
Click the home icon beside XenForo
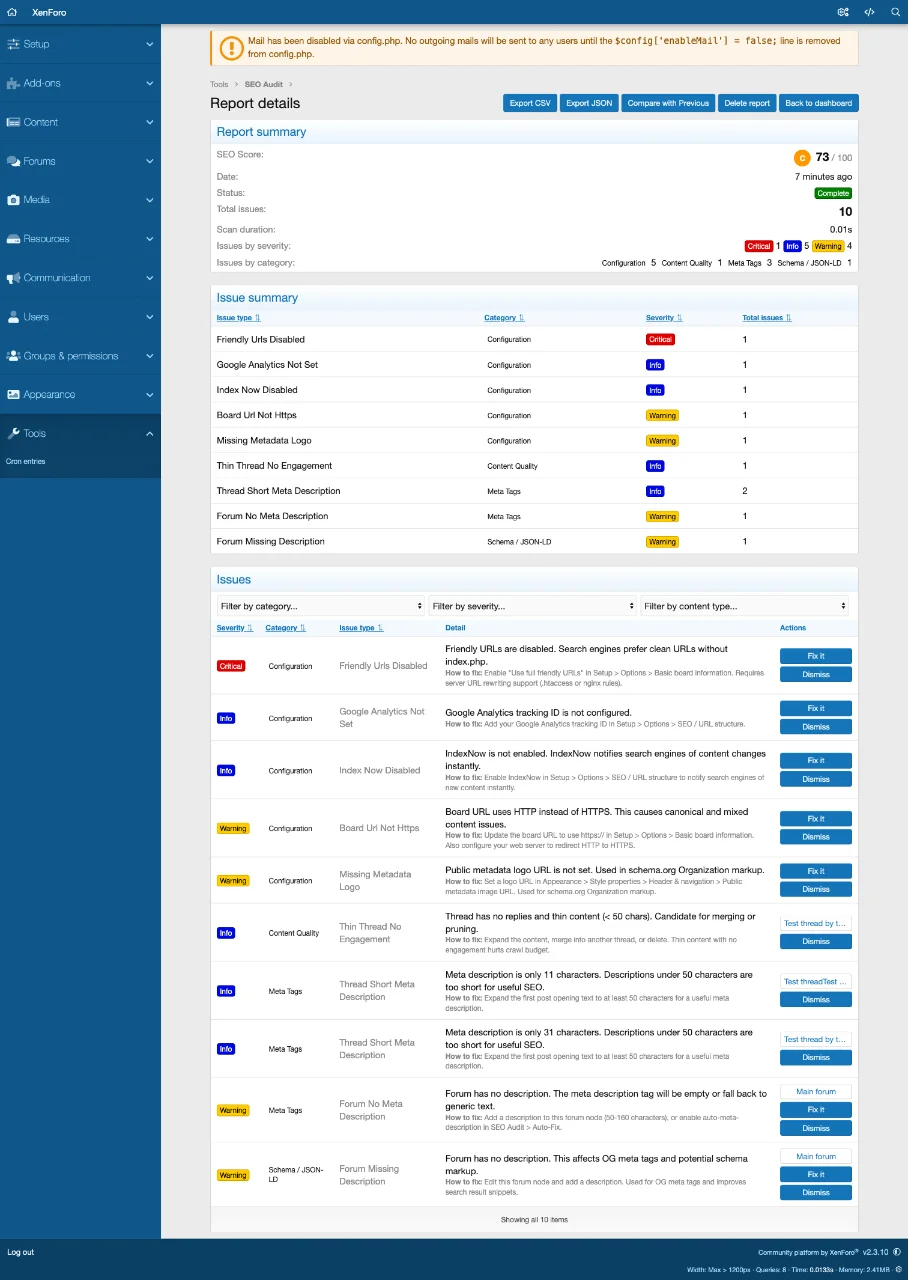tap(13, 12)
